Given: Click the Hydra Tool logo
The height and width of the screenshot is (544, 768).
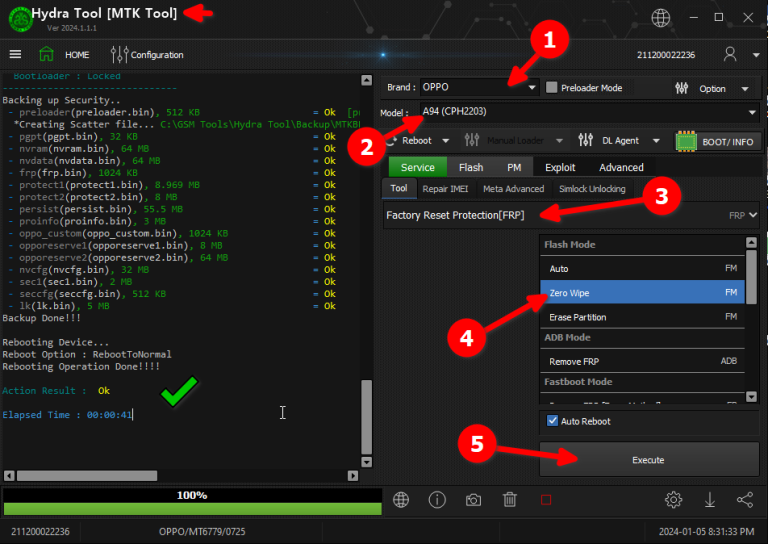Looking at the screenshot, I should (21, 20).
